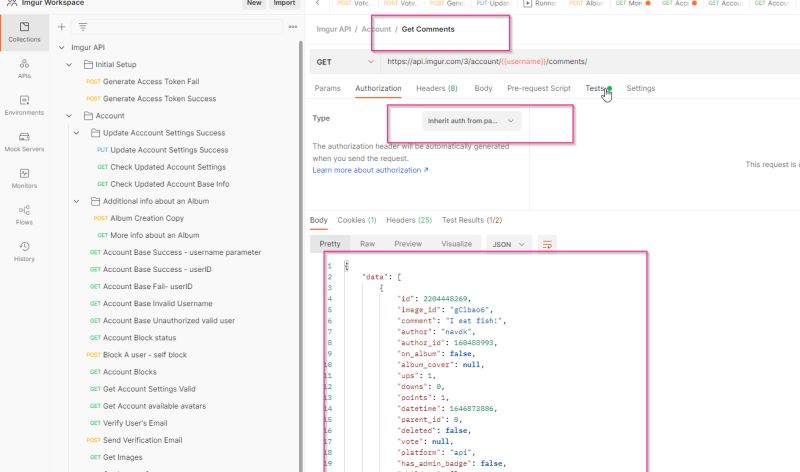Open the Tests tab

click(x=595, y=88)
